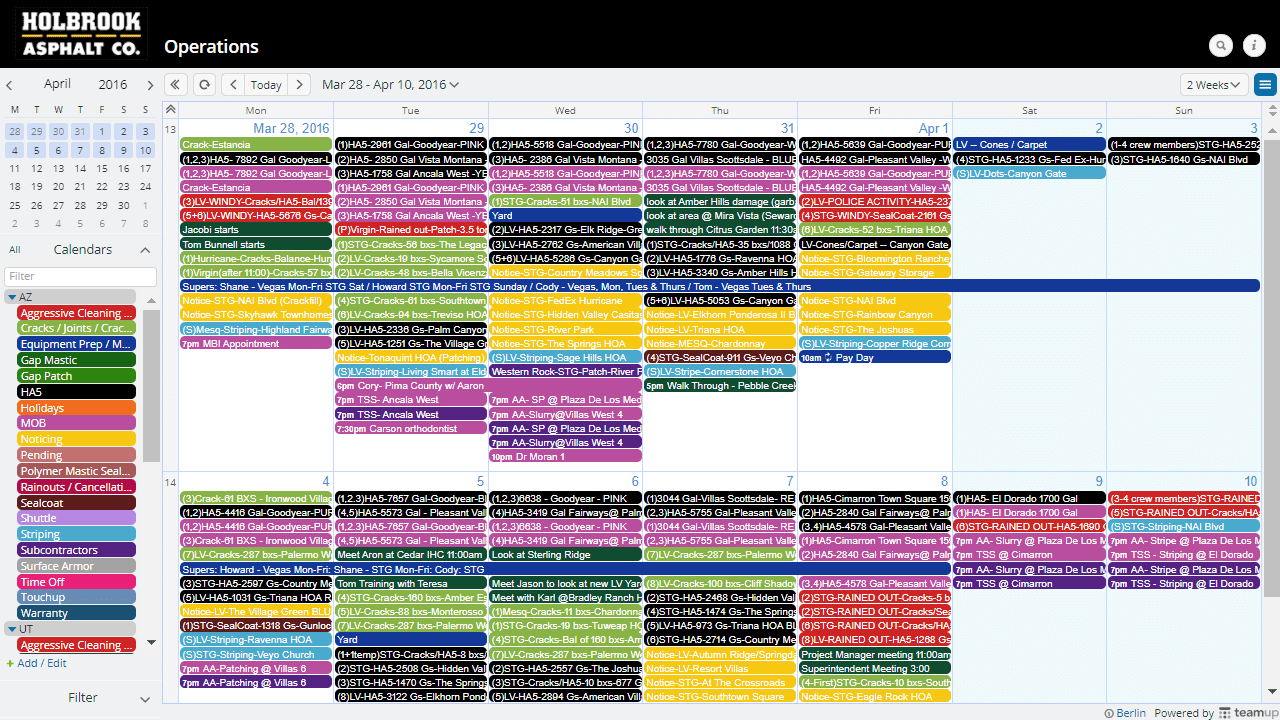Image resolution: width=1280 pixels, height=720 pixels.
Task: Collapse the AZ calendar folder
Action: pyautogui.click(x=12, y=297)
